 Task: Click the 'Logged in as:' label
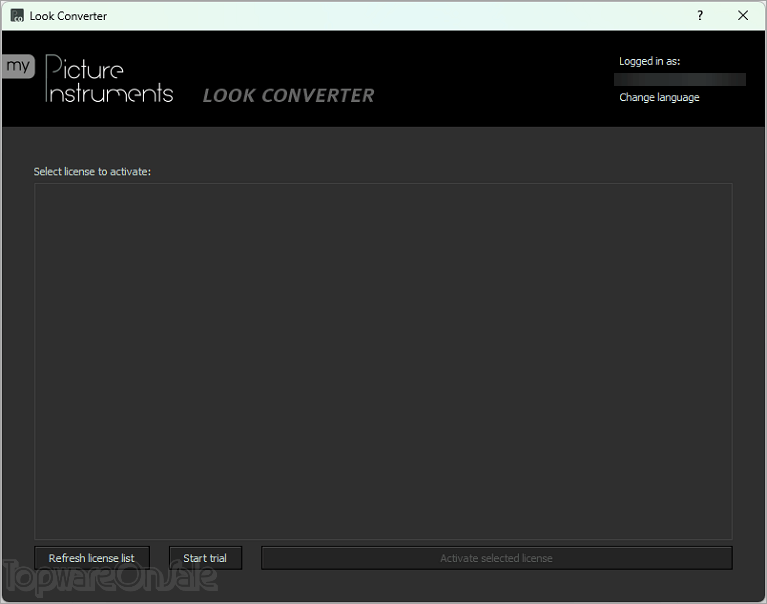[649, 61]
